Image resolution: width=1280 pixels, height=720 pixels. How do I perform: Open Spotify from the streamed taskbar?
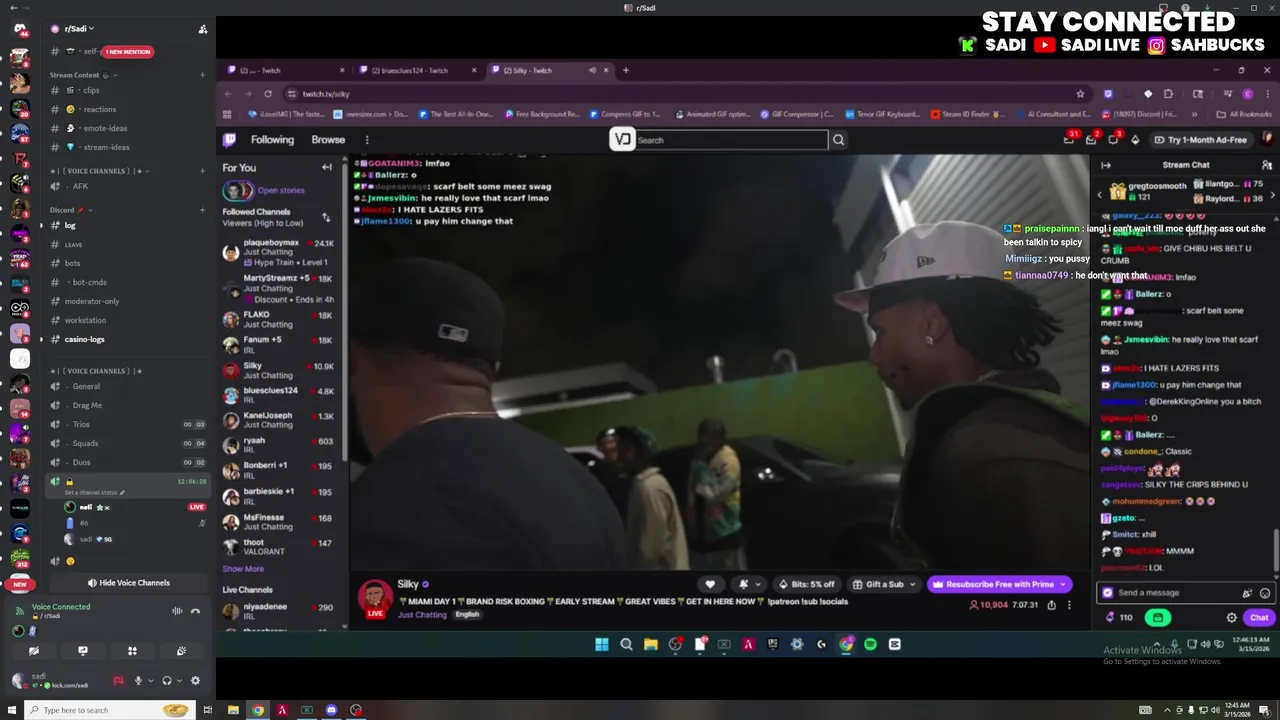pos(870,644)
